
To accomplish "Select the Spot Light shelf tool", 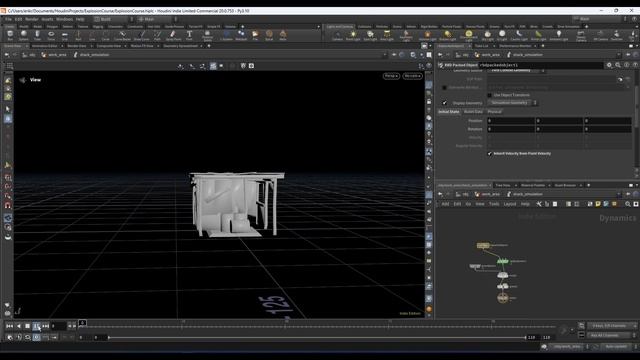I will [370, 36].
